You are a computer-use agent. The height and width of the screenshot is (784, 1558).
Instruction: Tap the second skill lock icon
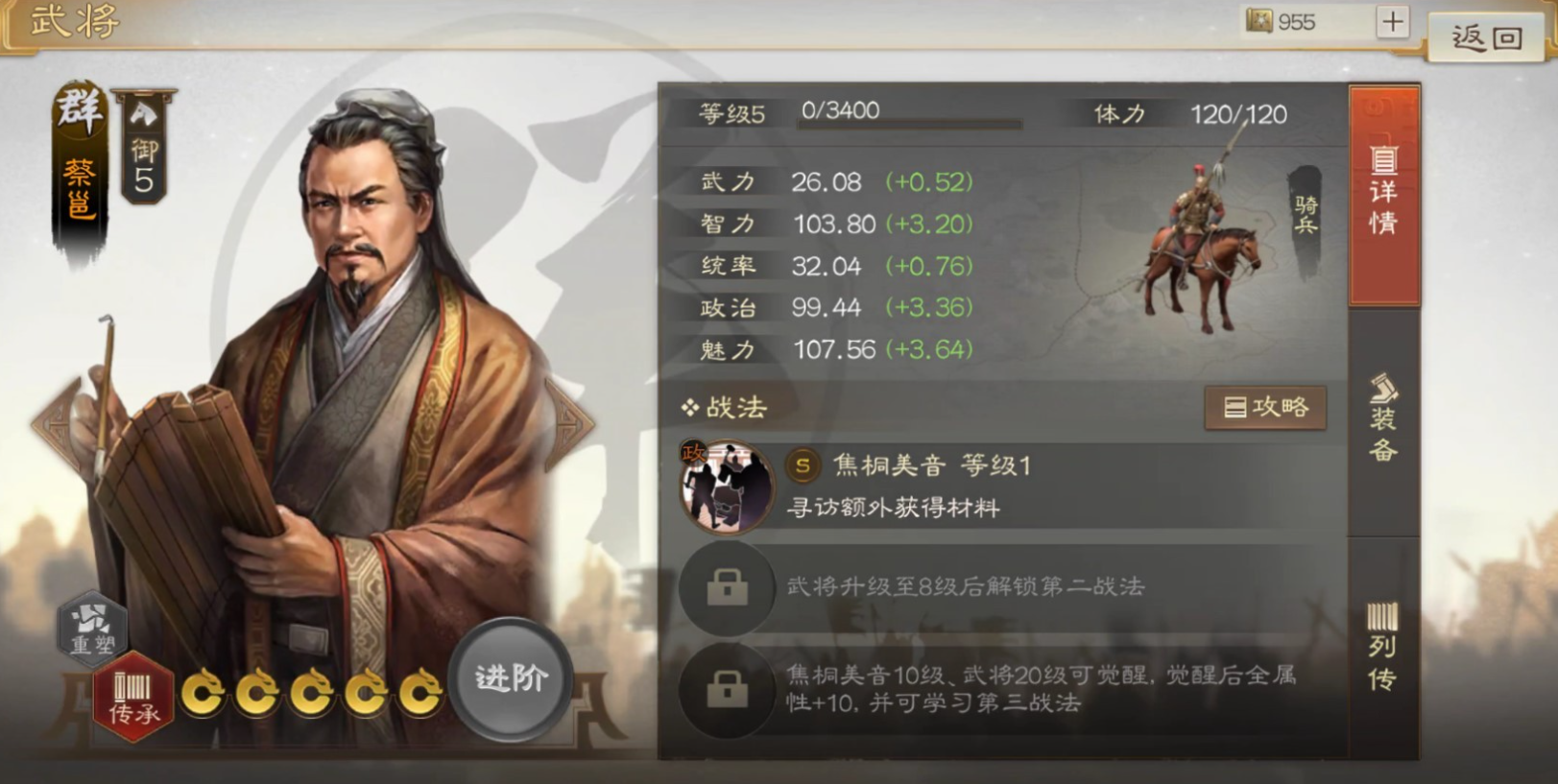727,586
